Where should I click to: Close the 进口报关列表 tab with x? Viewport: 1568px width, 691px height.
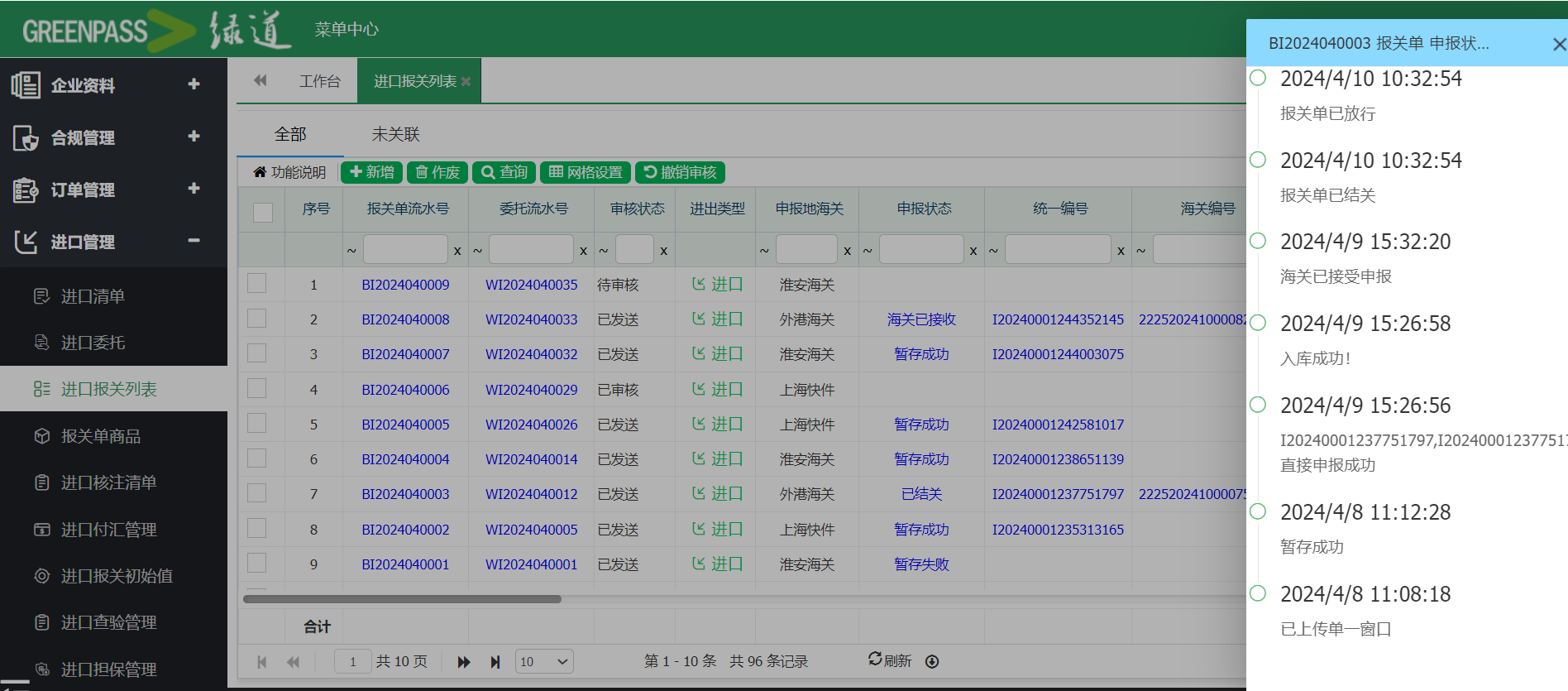tap(466, 81)
